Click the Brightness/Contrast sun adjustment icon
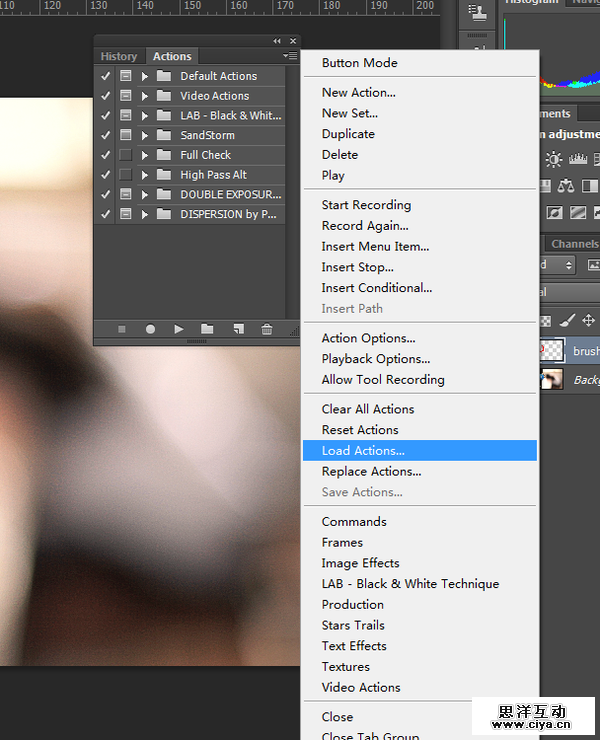Viewport: 600px width, 740px height. (x=554, y=160)
